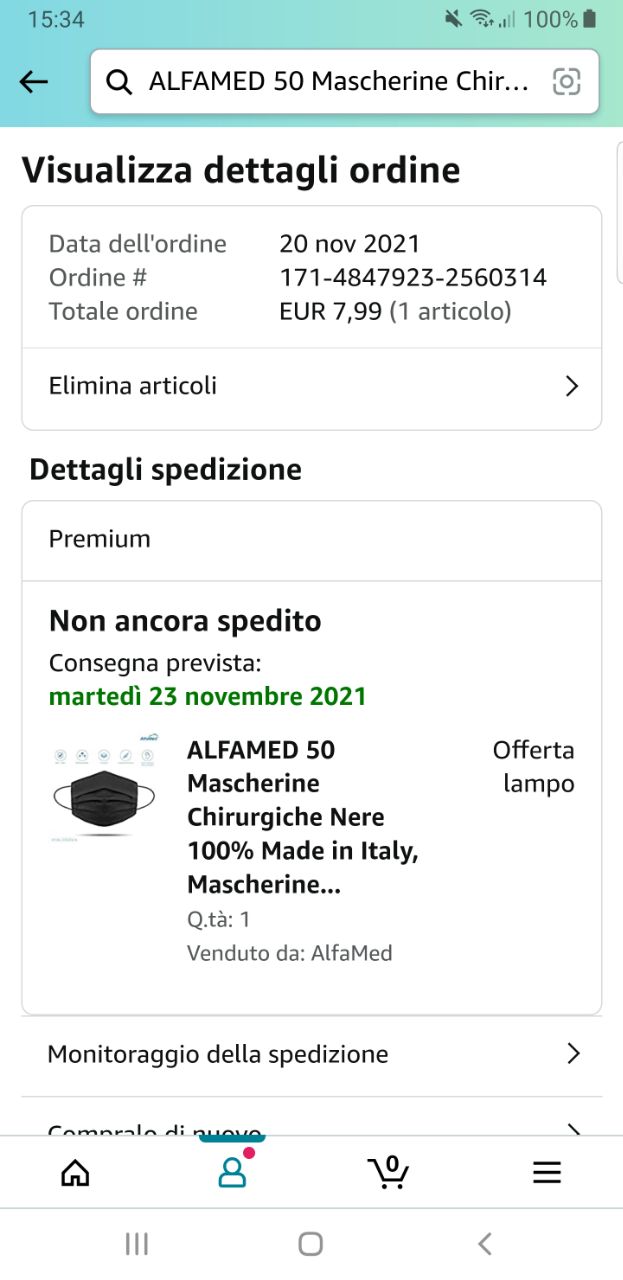Open the hamburger menu icon
The image size is (623, 1280).
547,1172
